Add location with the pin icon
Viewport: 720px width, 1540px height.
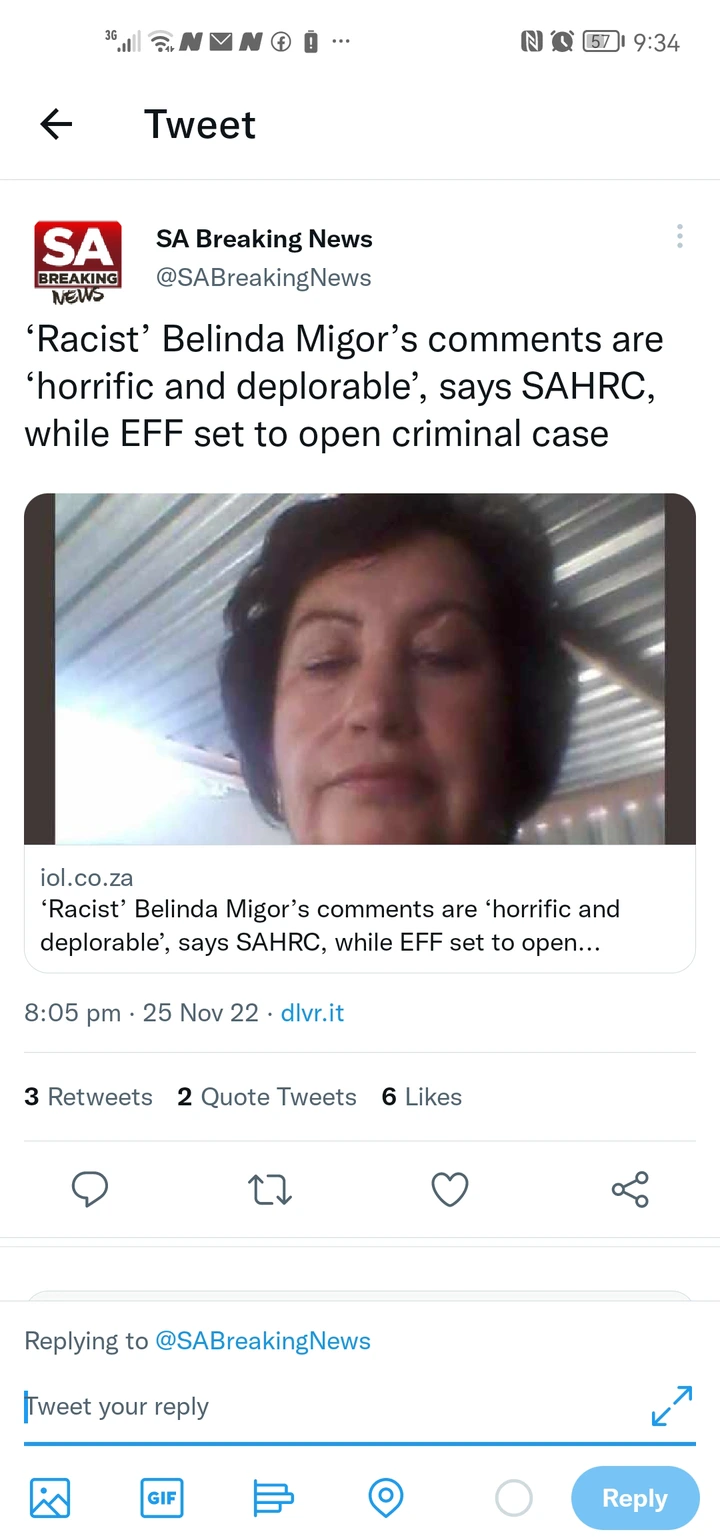pyautogui.click(x=386, y=1498)
